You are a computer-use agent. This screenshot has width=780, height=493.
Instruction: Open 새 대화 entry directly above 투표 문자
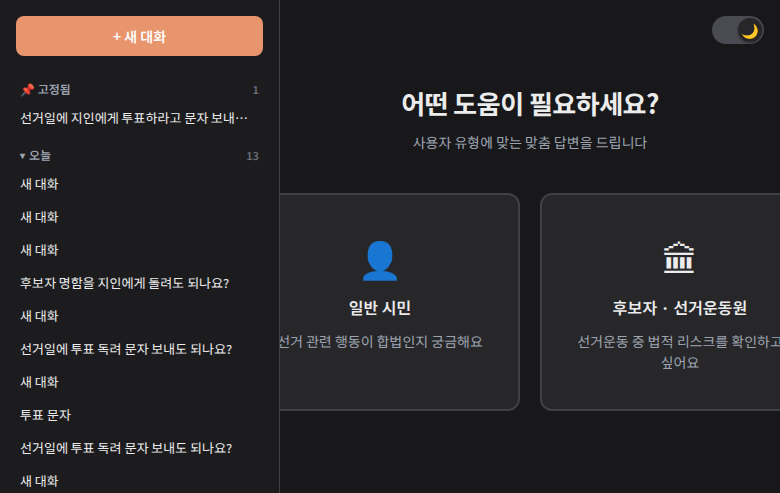(39, 382)
